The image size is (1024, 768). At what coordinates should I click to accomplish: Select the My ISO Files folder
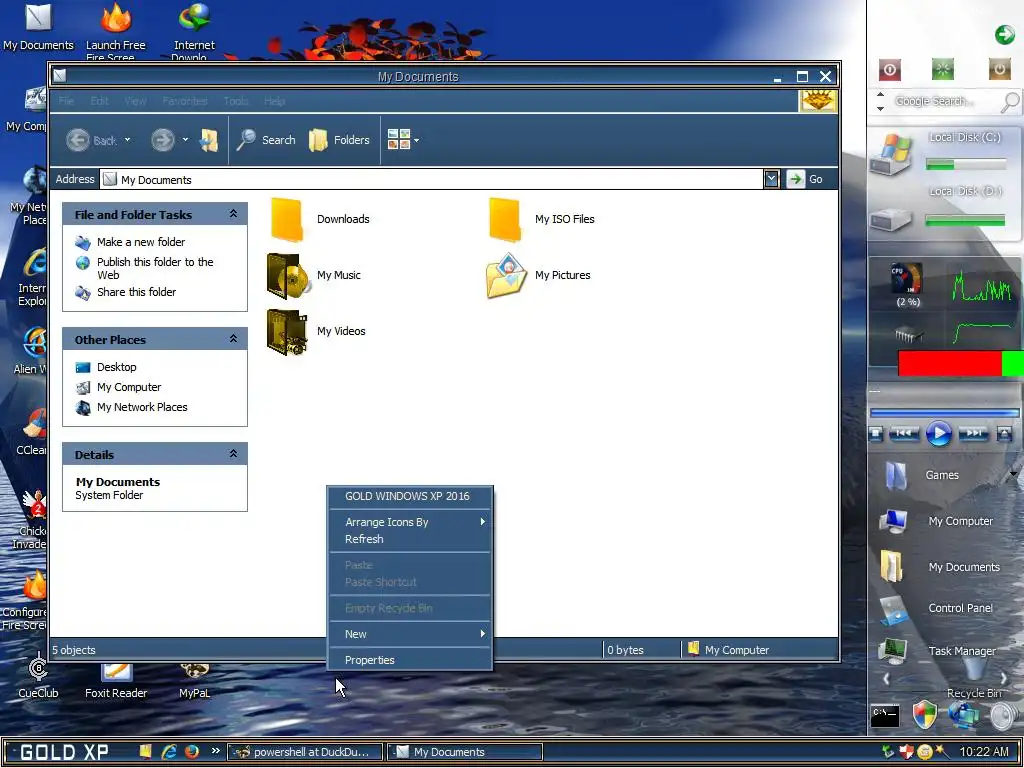coord(541,219)
